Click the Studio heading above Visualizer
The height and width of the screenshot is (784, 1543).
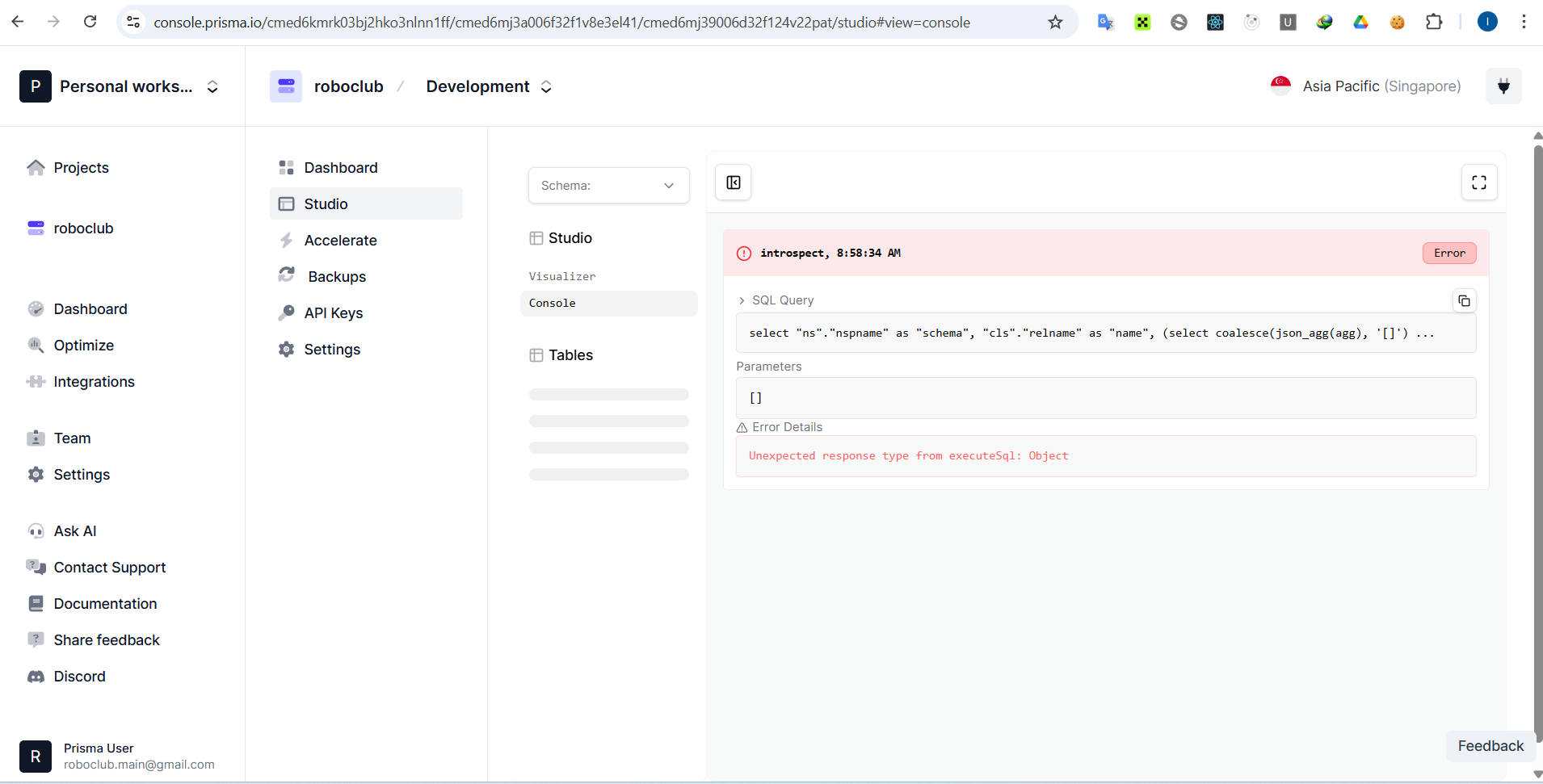click(x=570, y=238)
